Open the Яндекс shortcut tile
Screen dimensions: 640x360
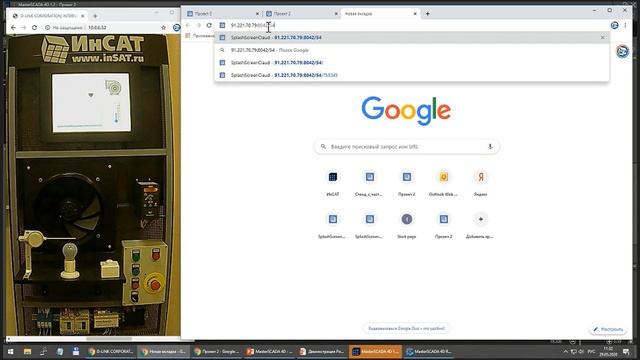tap(480, 182)
